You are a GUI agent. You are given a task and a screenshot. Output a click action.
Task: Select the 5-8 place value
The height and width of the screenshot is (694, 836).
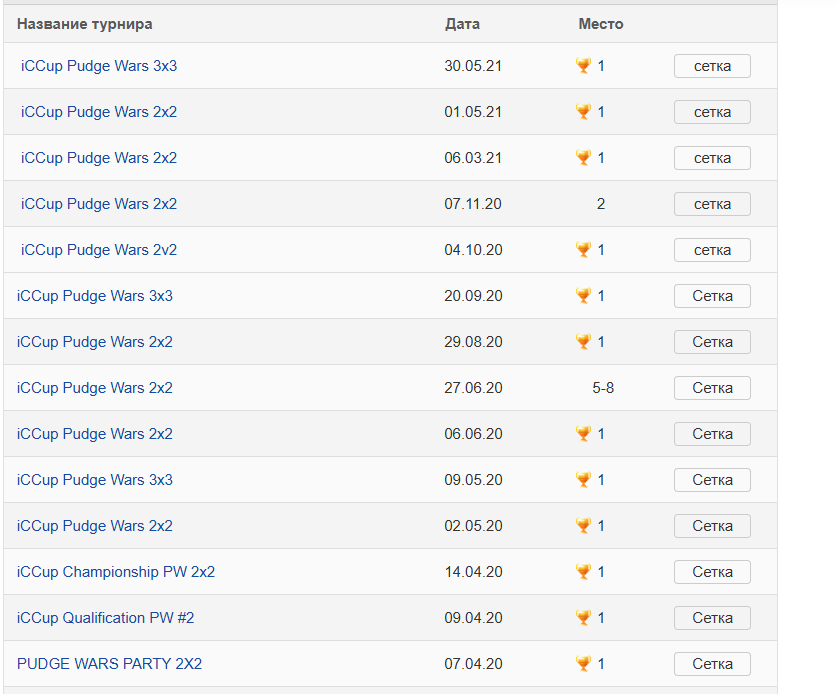[x=603, y=388]
